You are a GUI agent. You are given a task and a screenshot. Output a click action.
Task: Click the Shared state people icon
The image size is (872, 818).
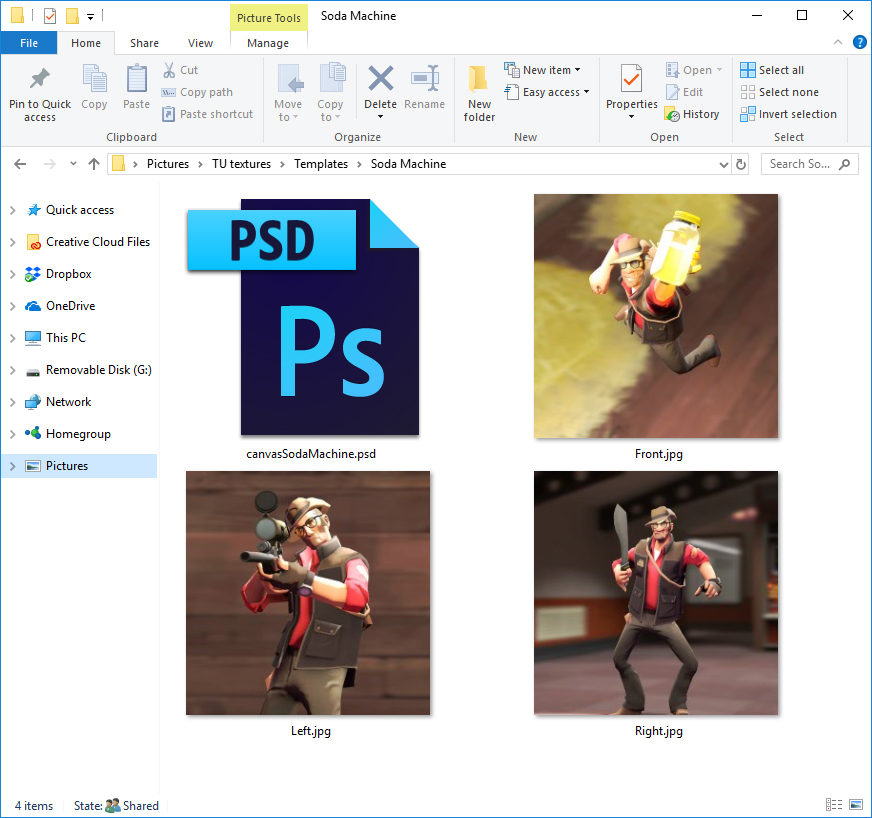pos(112,805)
